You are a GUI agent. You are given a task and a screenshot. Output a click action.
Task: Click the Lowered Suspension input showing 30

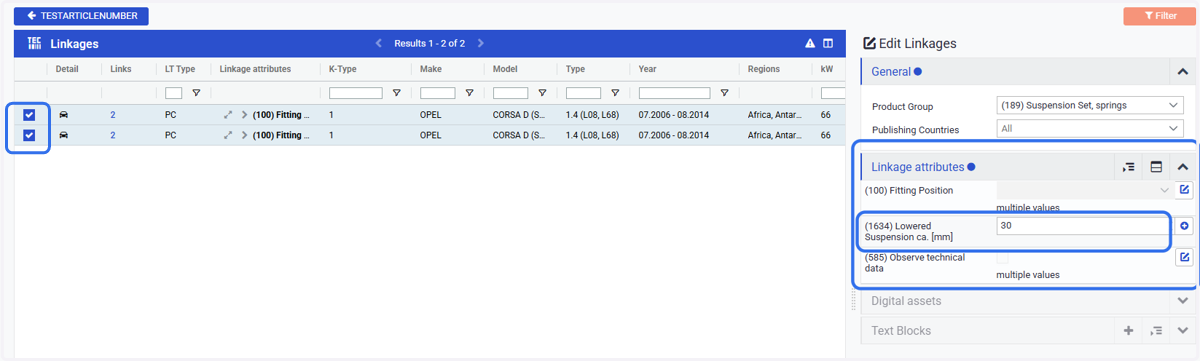pos(1084,226)
